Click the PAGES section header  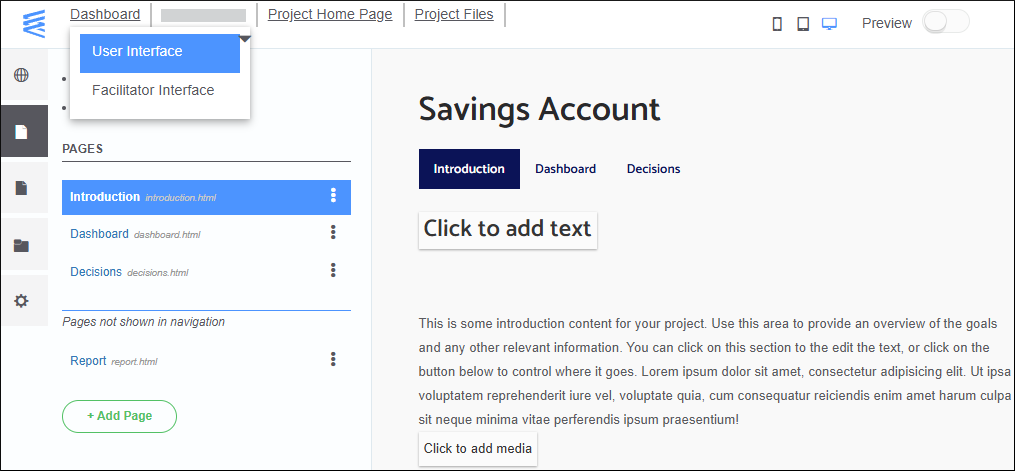82,149
